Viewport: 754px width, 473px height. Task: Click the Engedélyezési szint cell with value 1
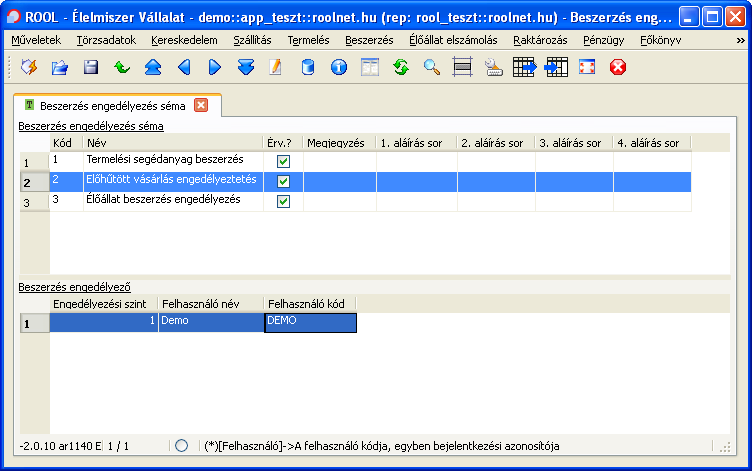104,323
